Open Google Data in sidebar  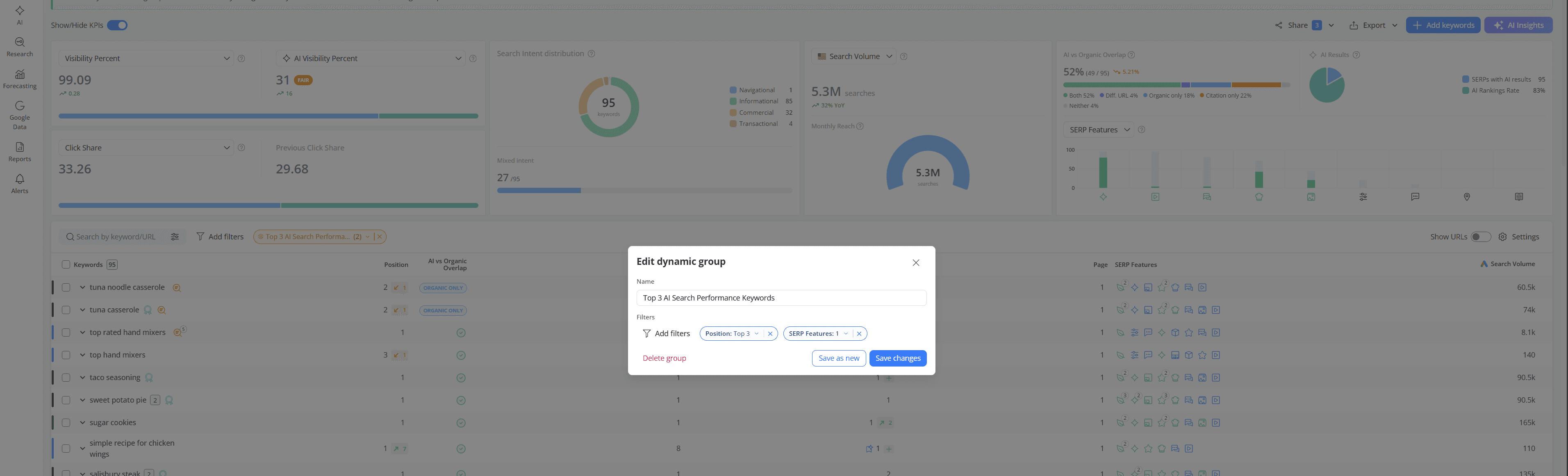click(20, 115)
